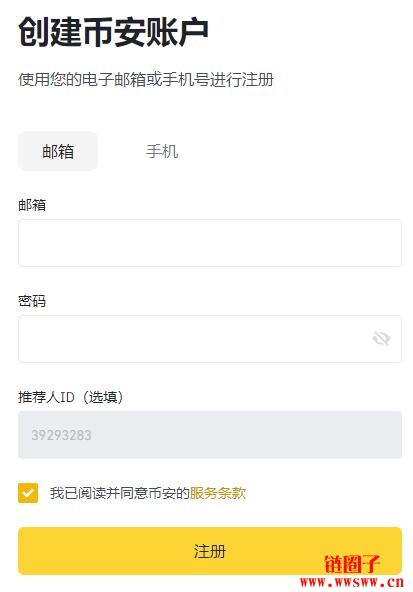Click the www.wwsww.cn watermark URL

[352, 582]
